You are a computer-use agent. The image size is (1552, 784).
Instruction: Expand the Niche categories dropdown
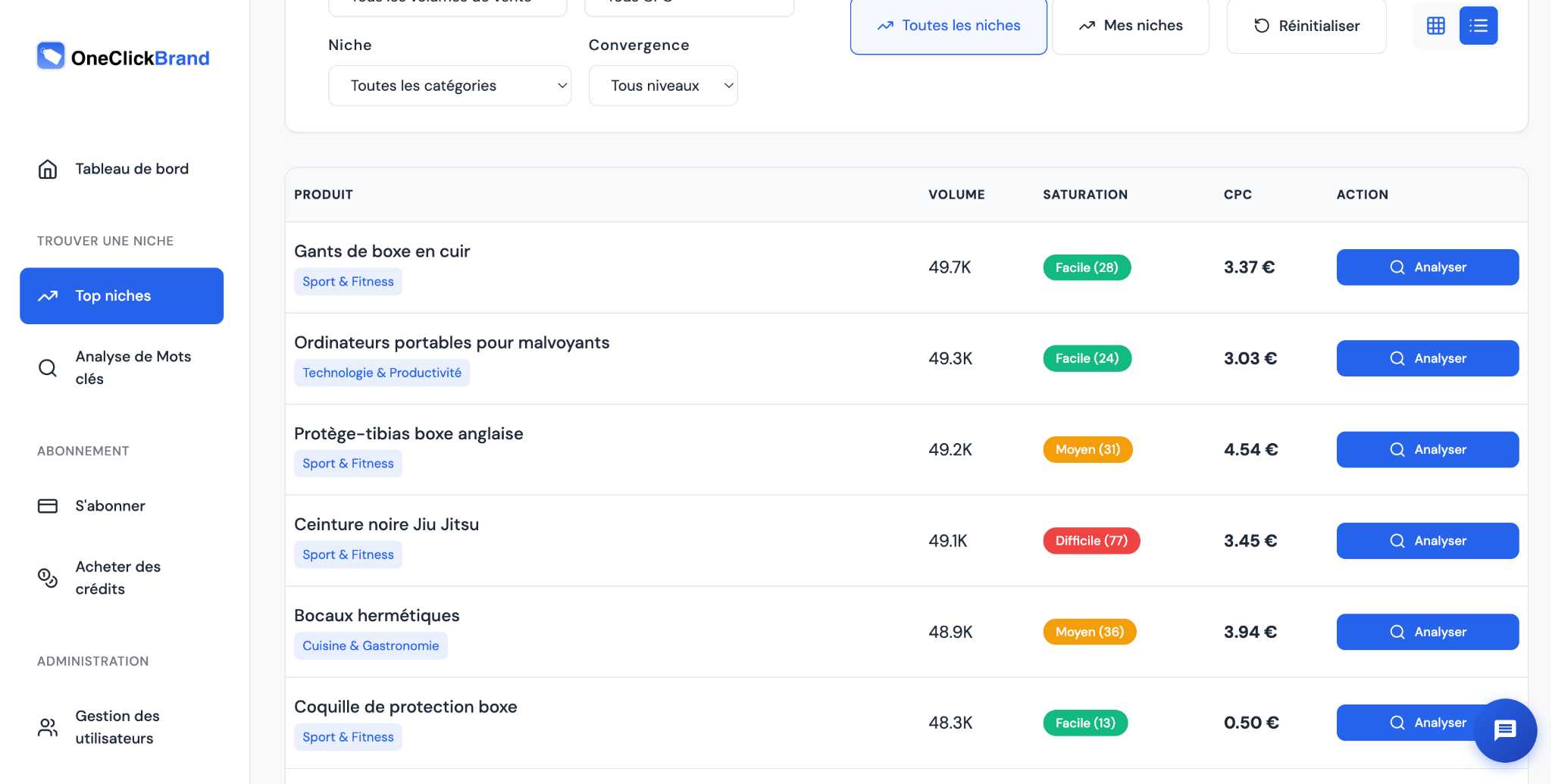[x=449, y=86]
